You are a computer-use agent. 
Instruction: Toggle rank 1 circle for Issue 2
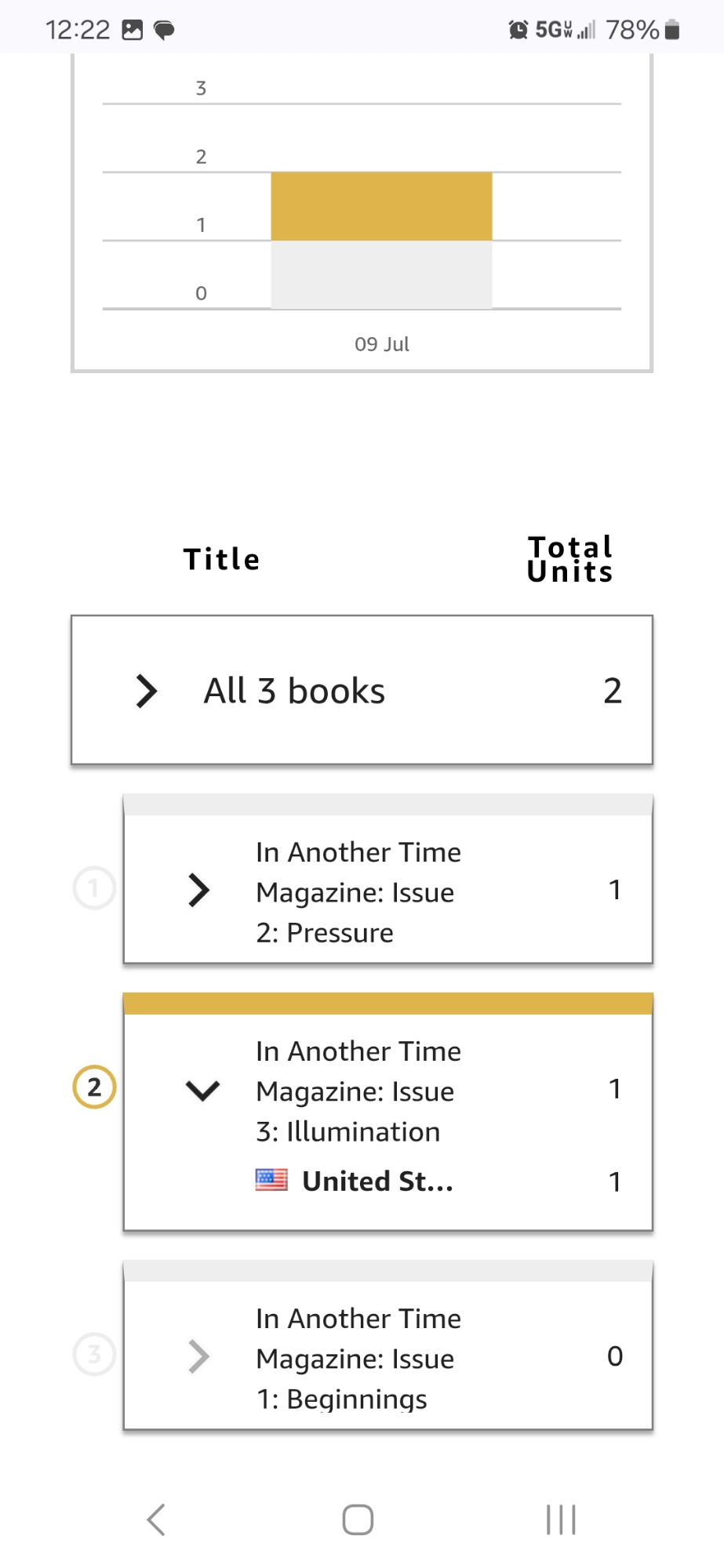tap(94, 888)
